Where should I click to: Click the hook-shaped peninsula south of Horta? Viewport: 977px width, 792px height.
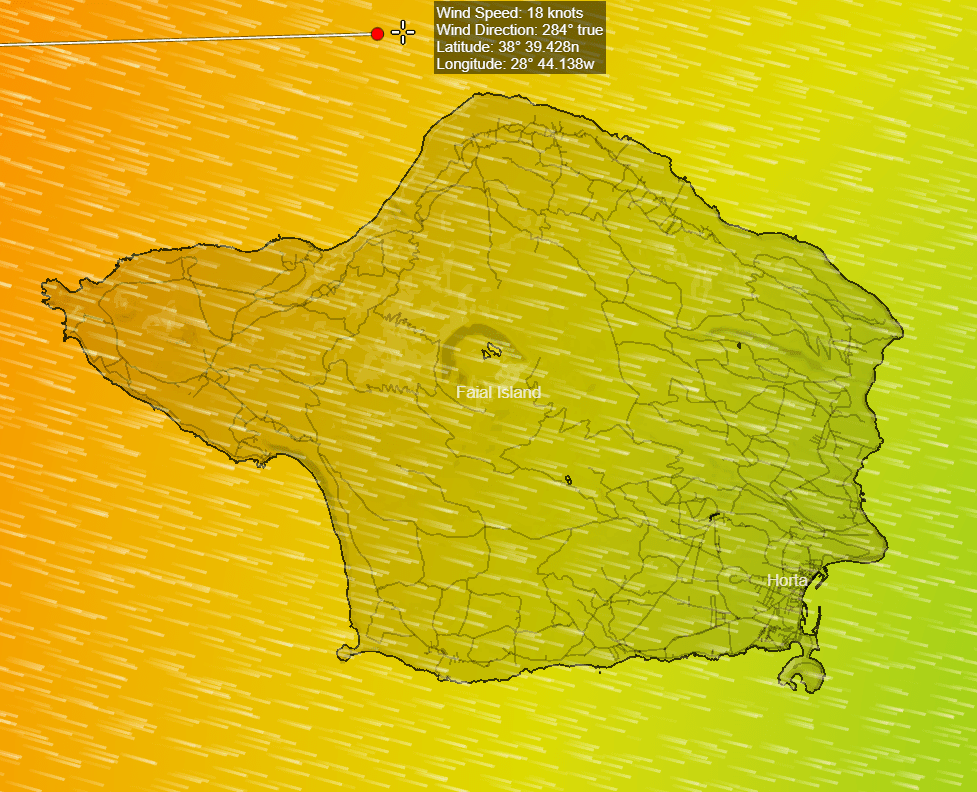click(x=801, y=674)
